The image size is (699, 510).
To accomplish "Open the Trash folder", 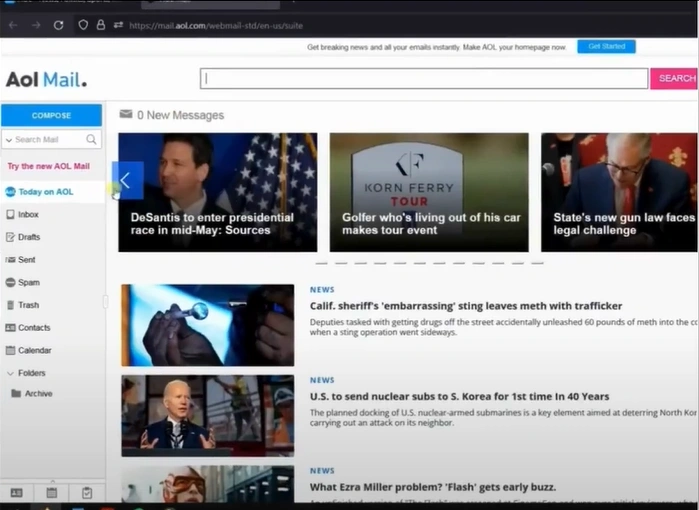I will pos(28,305).
